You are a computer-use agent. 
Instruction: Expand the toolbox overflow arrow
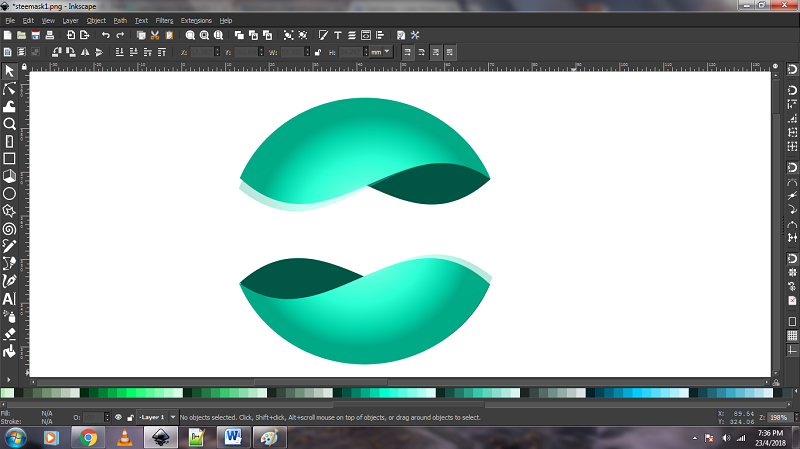(x=9, y=380)
